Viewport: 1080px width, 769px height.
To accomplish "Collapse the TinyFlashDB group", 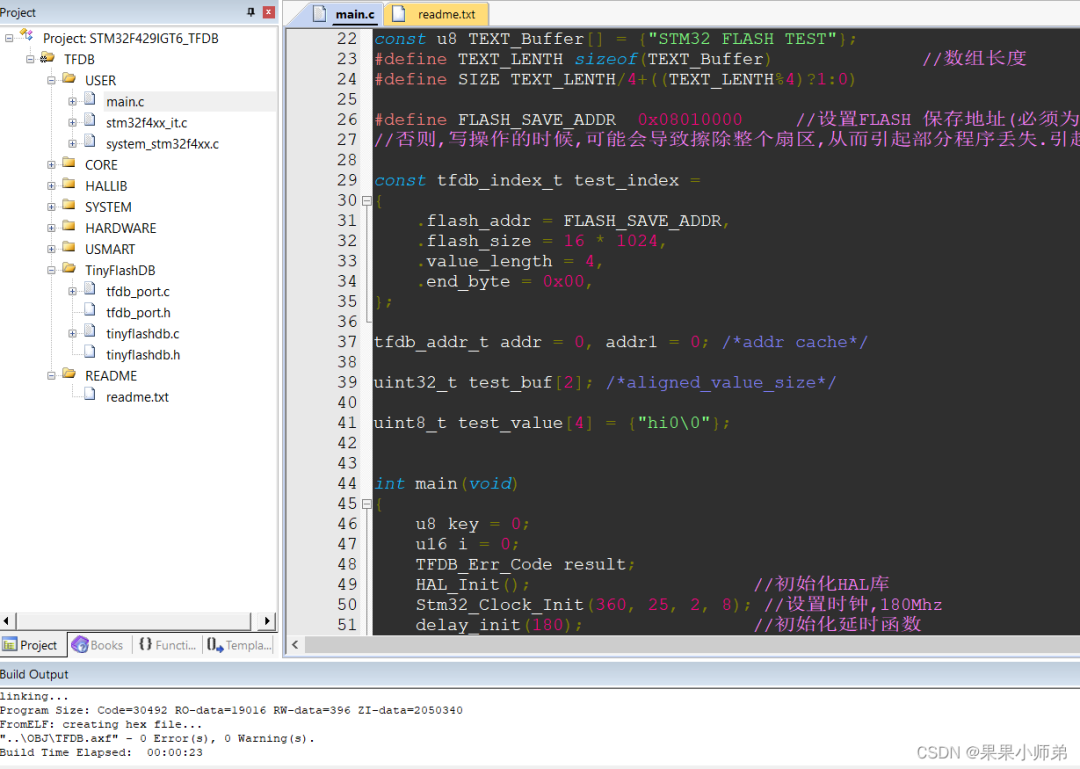I will [51, 271].
